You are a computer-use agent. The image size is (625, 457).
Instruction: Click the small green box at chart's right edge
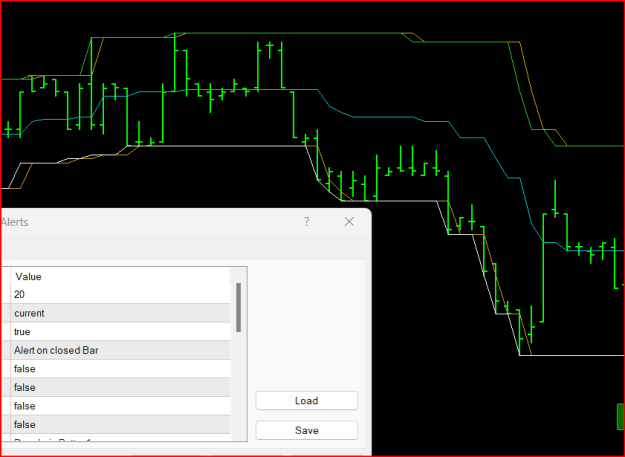tap(621, 416)
